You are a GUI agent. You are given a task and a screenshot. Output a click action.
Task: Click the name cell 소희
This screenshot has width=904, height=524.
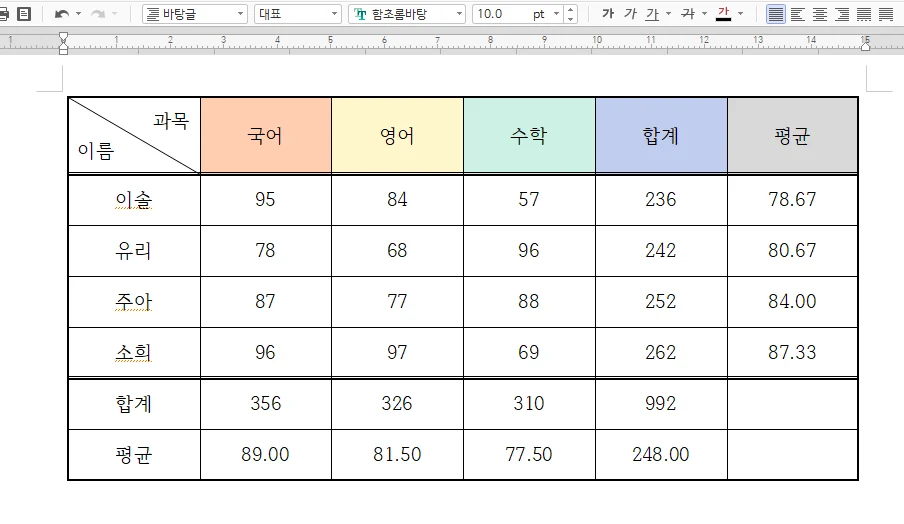click(x=134, y=352)
